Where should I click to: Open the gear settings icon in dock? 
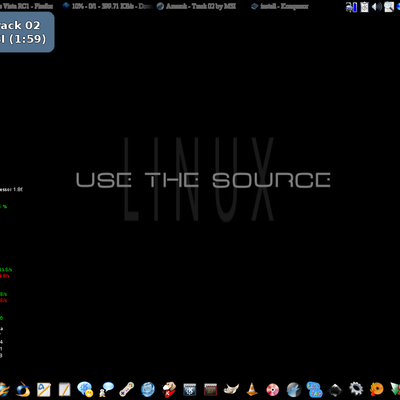[x=356, y=389]
